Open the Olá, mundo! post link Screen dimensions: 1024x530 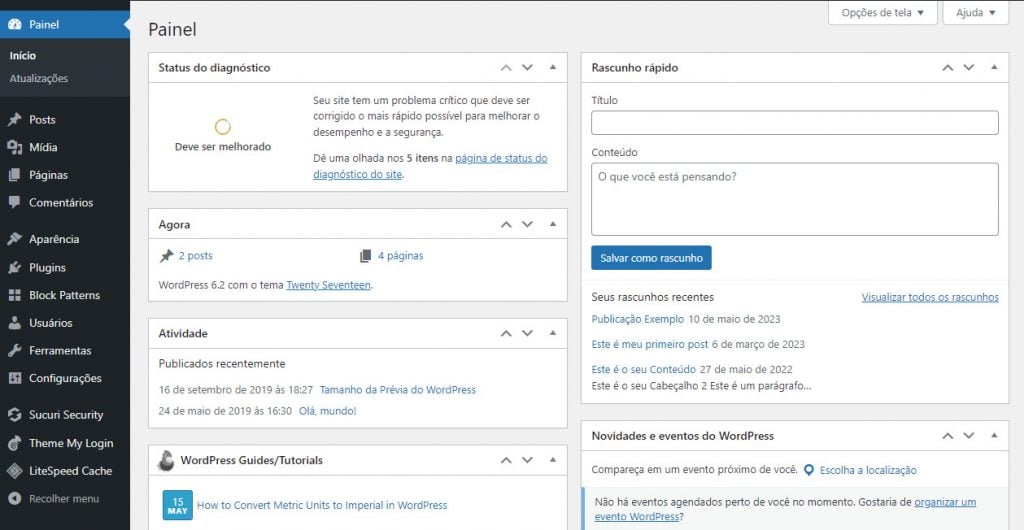pos(328,411)
